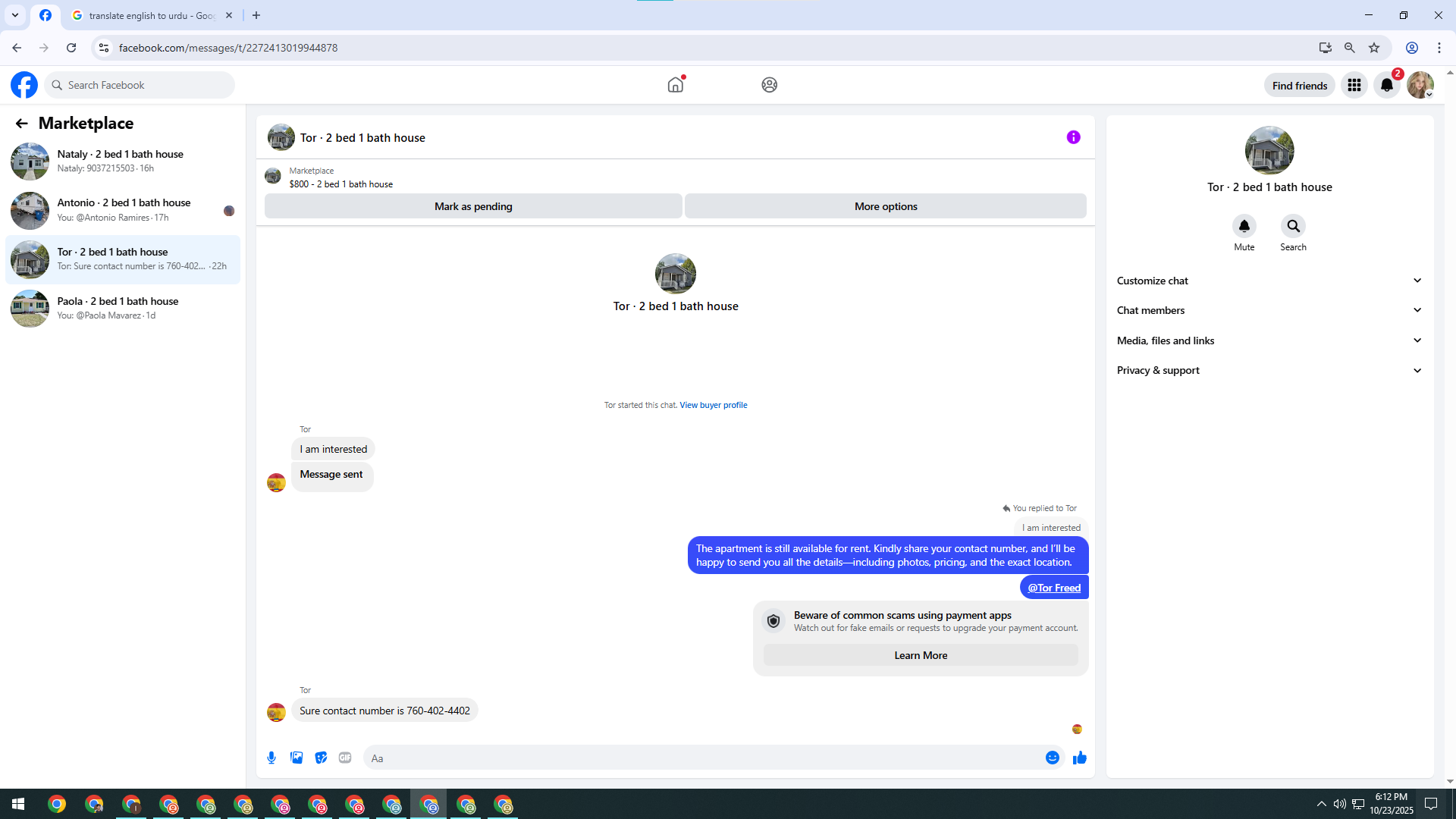Open the Facebook menu grid icon
This screenshot has height=819, width=1456.
point(1354,85)
